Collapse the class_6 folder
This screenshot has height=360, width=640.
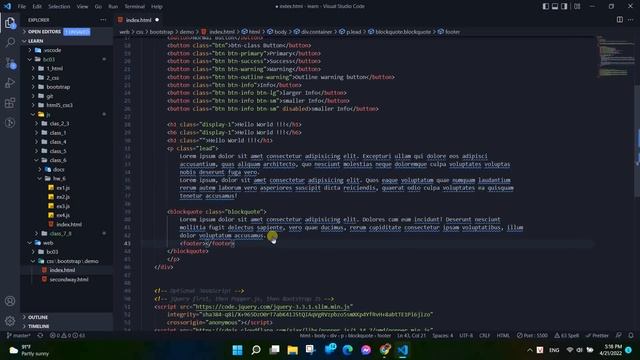(58, 160)
